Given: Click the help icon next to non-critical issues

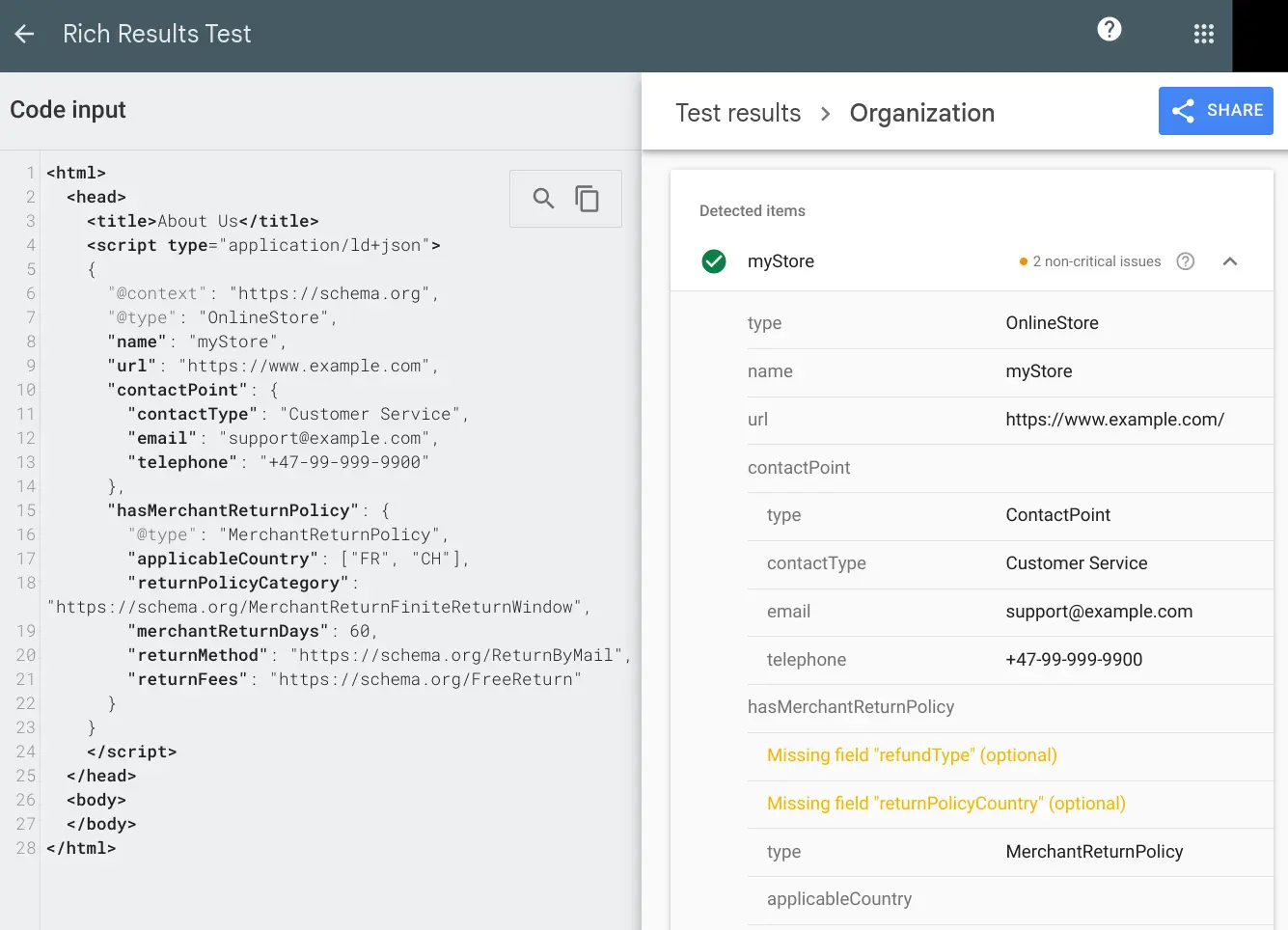Looking at the screenshot, I should coord(1186,261).
